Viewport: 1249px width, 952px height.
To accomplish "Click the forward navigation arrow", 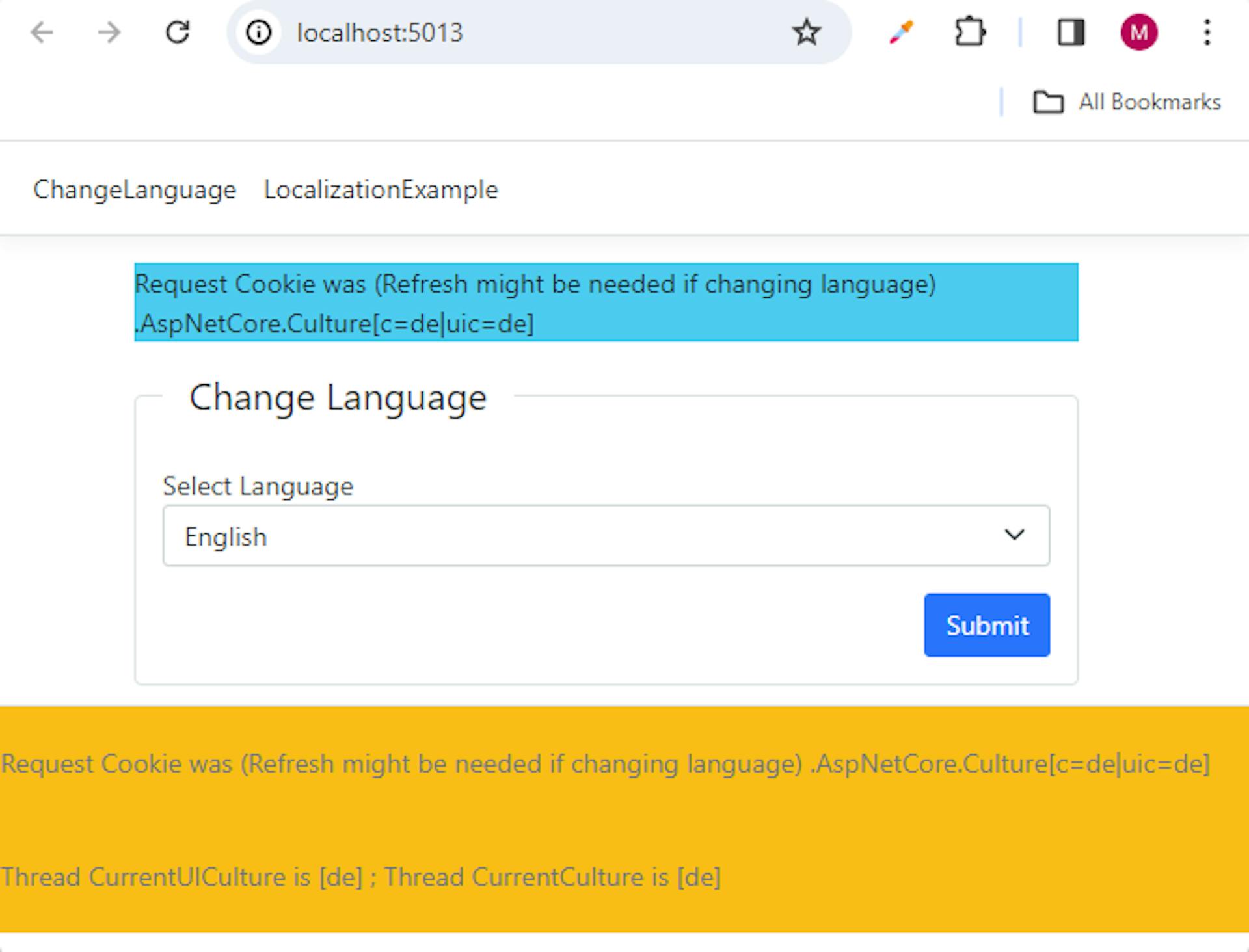I will coord(109,33).
